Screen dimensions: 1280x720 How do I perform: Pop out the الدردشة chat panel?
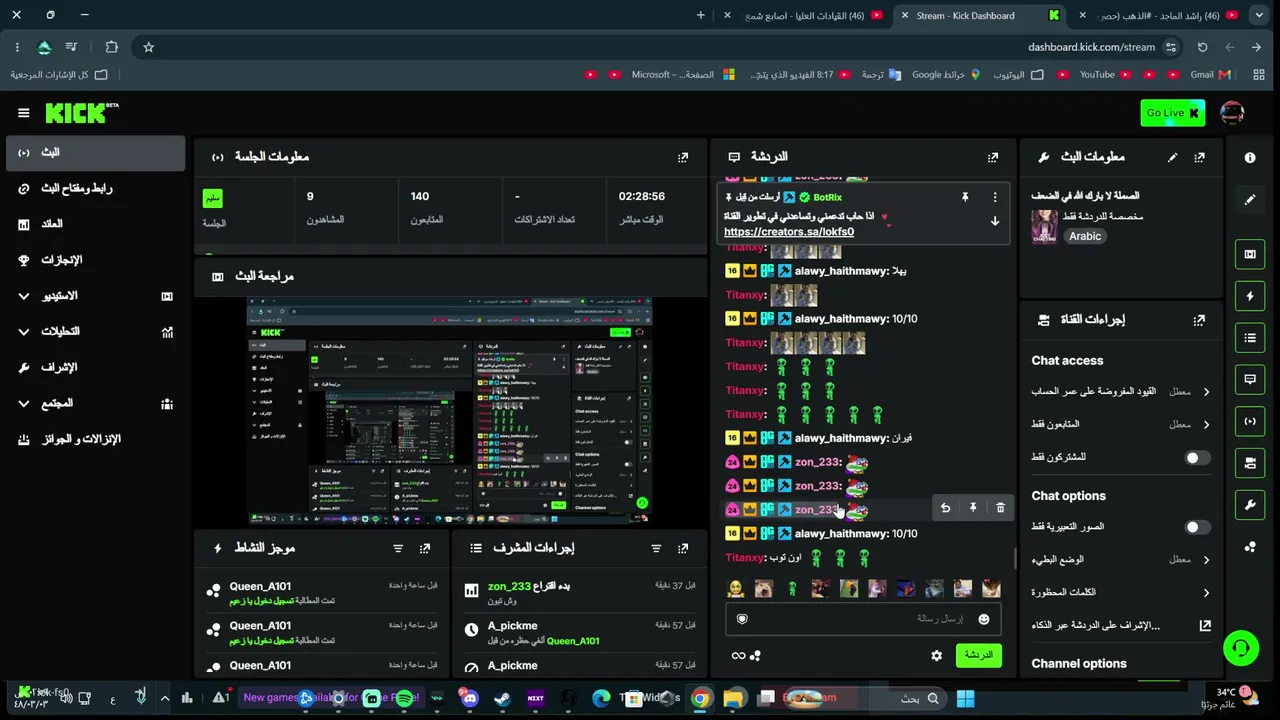click(x=993, y=157)
